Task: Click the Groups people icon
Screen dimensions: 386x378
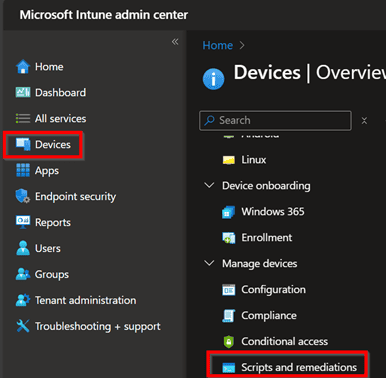Action: click(23, 274)
